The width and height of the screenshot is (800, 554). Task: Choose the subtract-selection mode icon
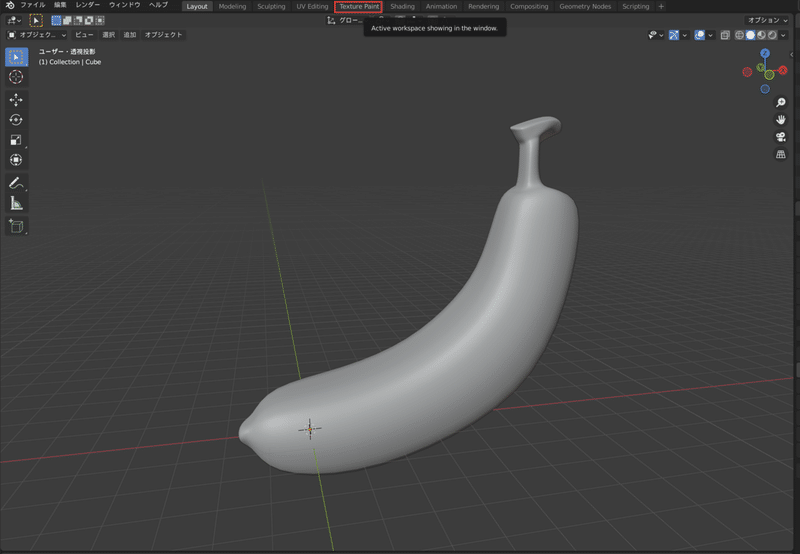pyautogui.click(x=78, y=20)
